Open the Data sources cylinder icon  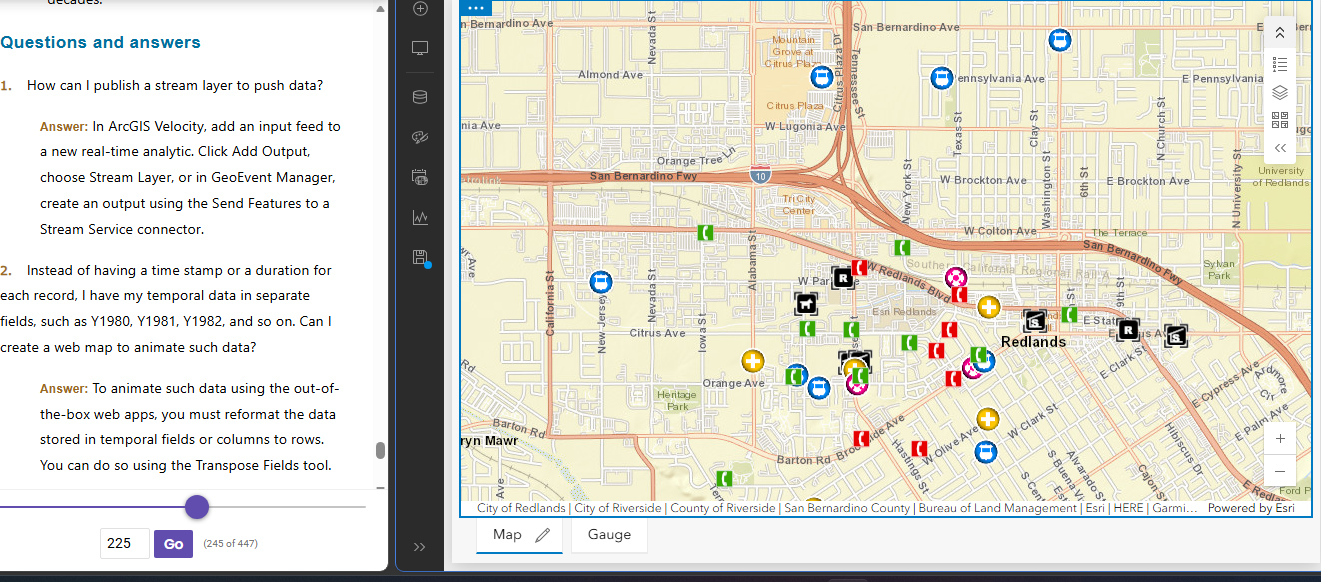tap(420, 97)
